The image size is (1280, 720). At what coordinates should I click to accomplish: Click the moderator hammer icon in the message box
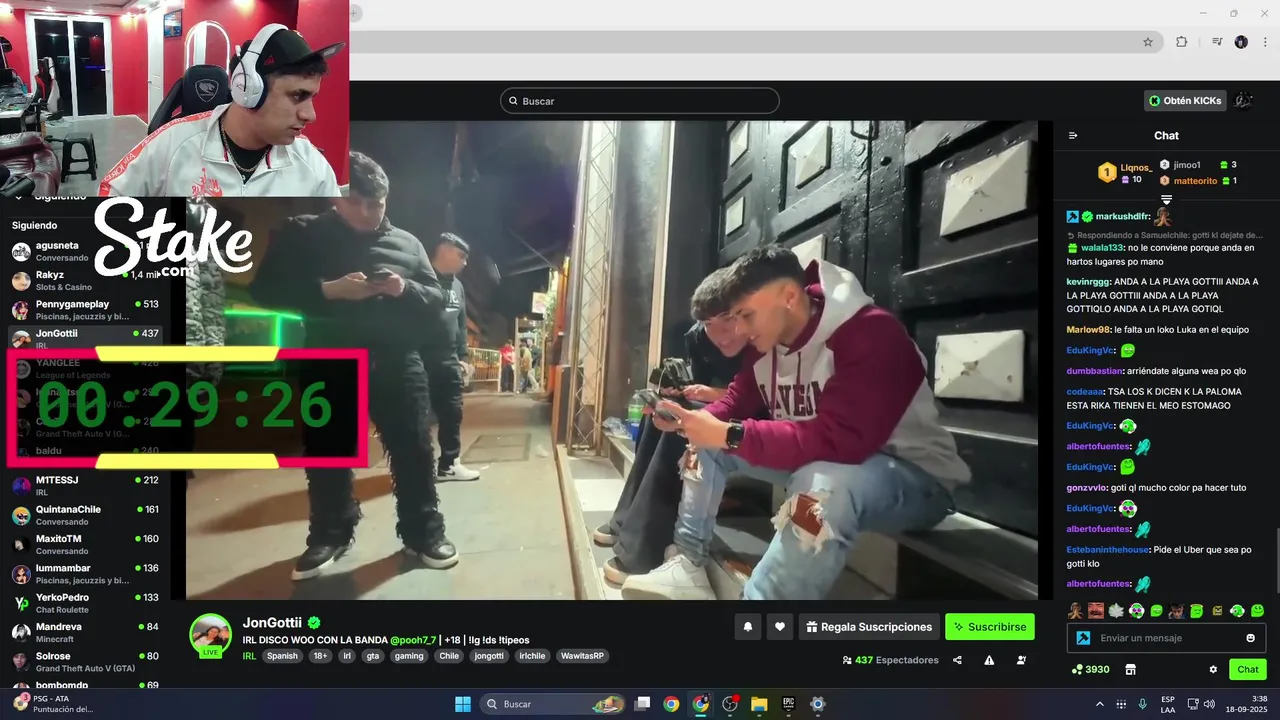pos(1083,638)
